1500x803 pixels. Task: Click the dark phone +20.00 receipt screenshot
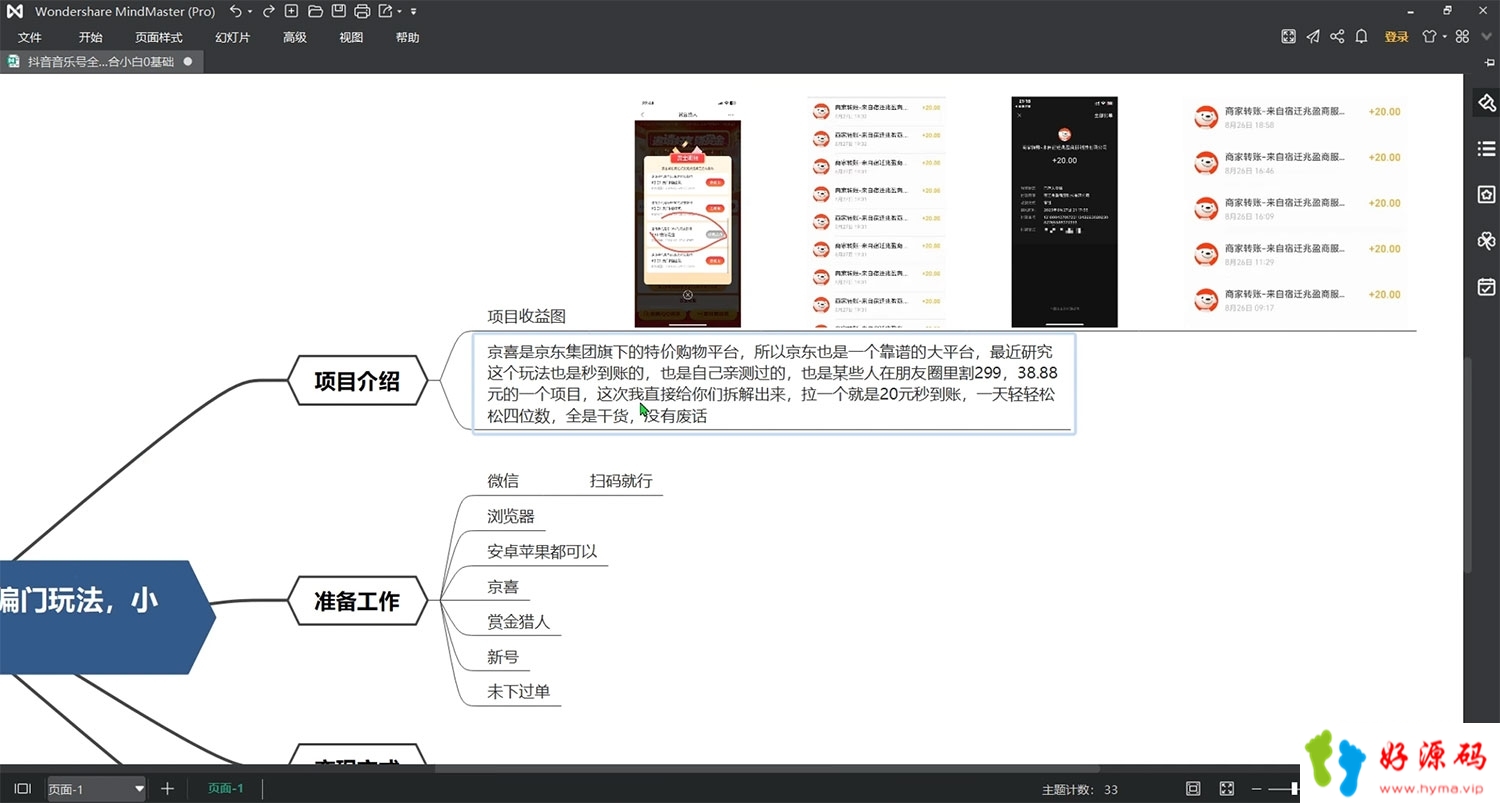[x=1065, y=212]
